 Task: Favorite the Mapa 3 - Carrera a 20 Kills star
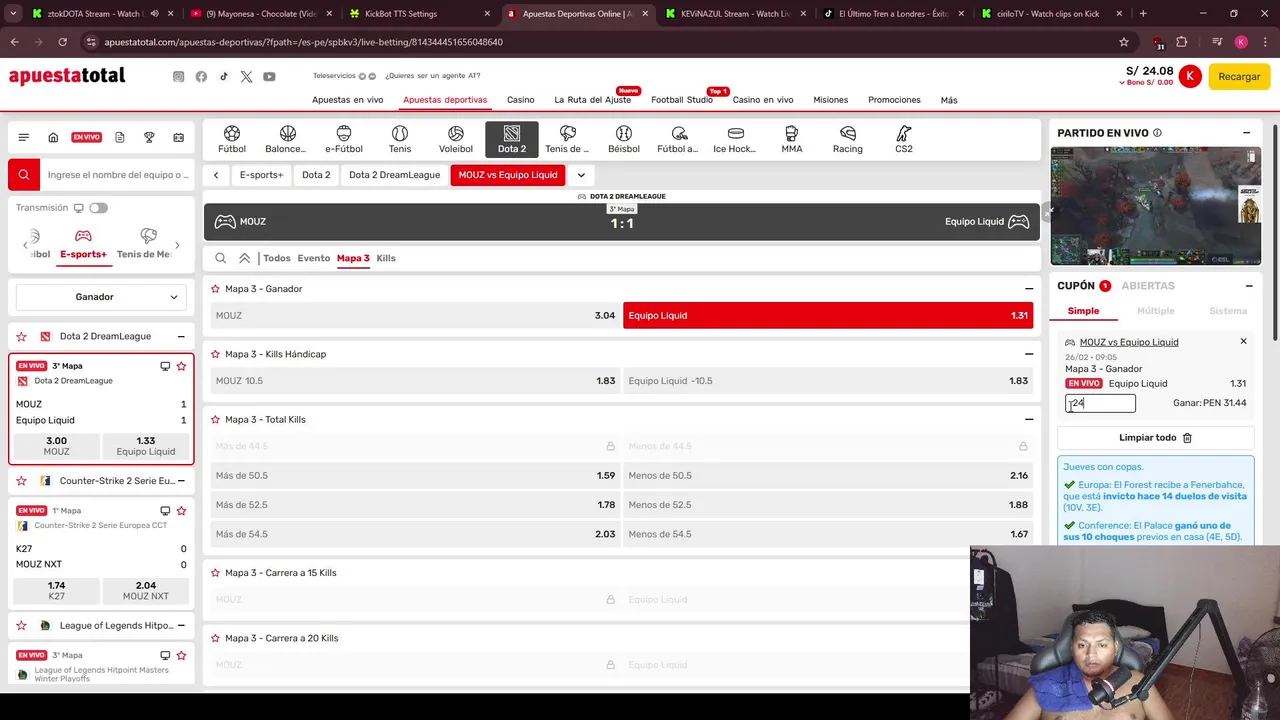pos(215,638)
